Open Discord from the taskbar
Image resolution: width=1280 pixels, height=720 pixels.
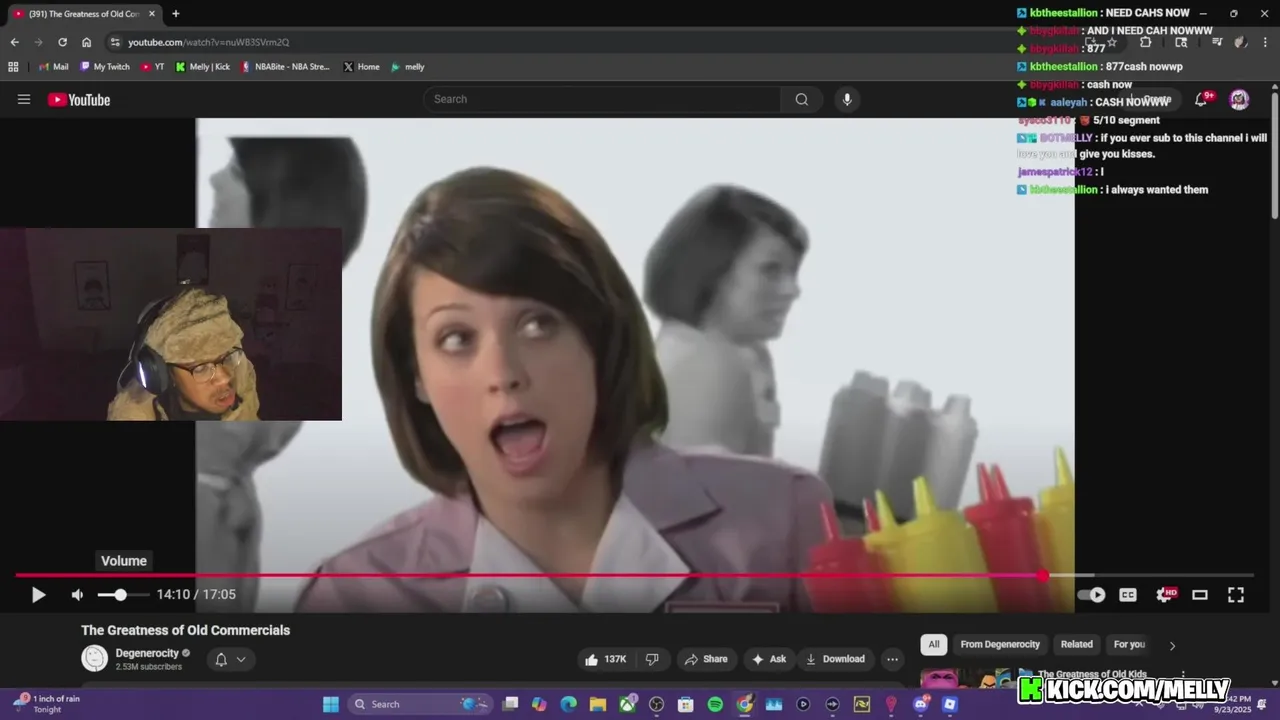point(921,704)
